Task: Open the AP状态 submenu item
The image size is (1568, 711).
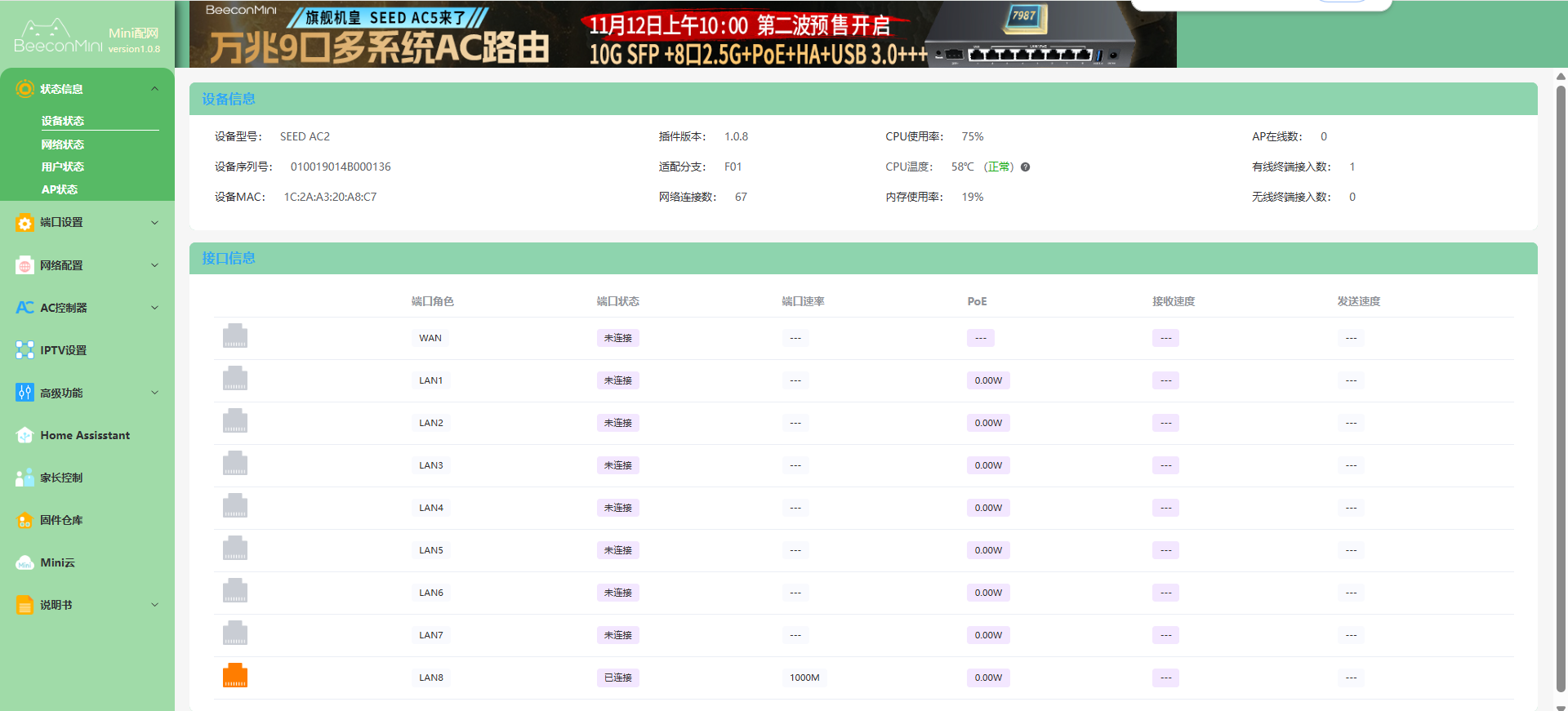Action: pyautogui.click(x=60, y=189)
